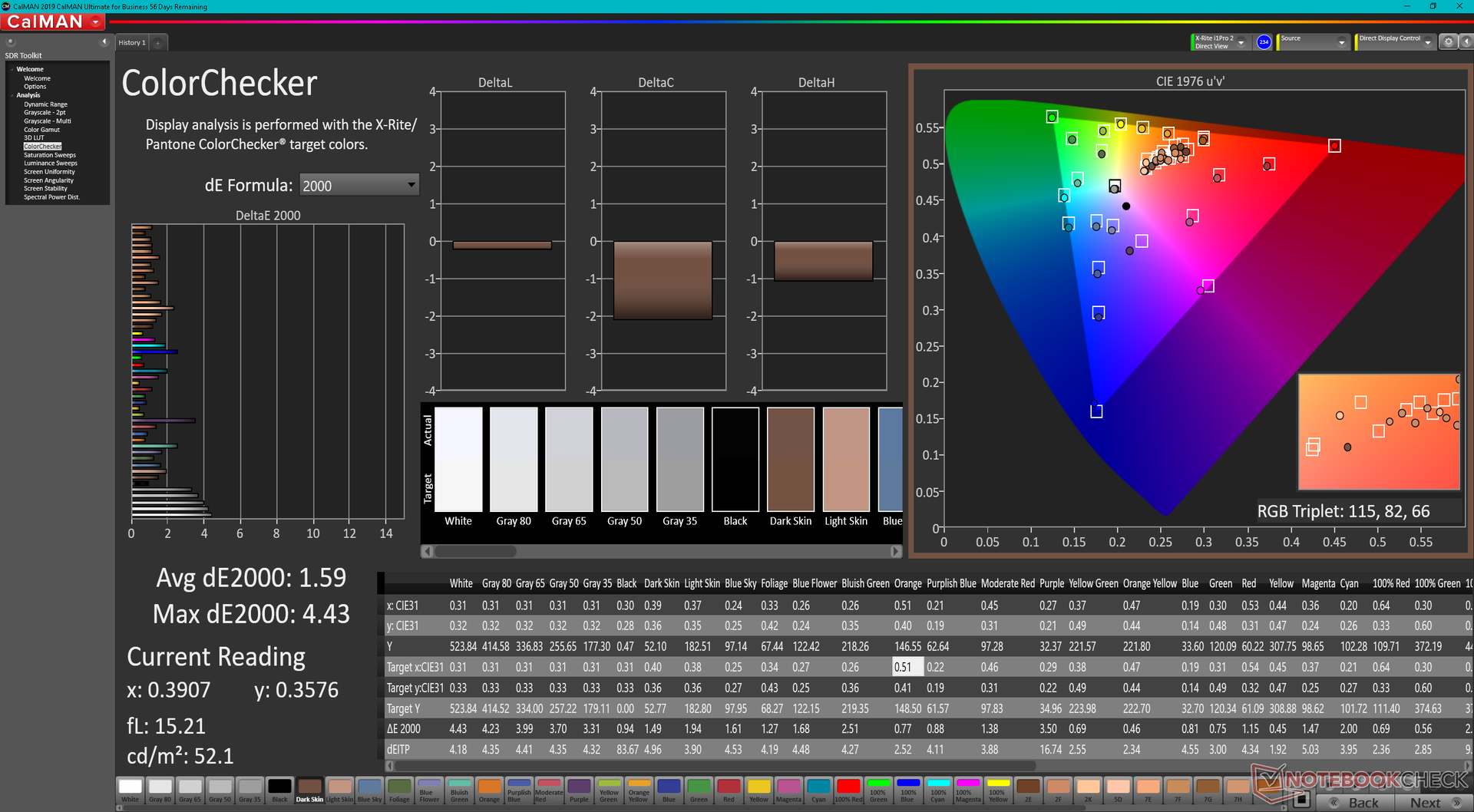Image resolution: width=1474 pixels, height=812 pixels.
Task: Open the settings gear in top toolbar
Action: click(1448, 42)
